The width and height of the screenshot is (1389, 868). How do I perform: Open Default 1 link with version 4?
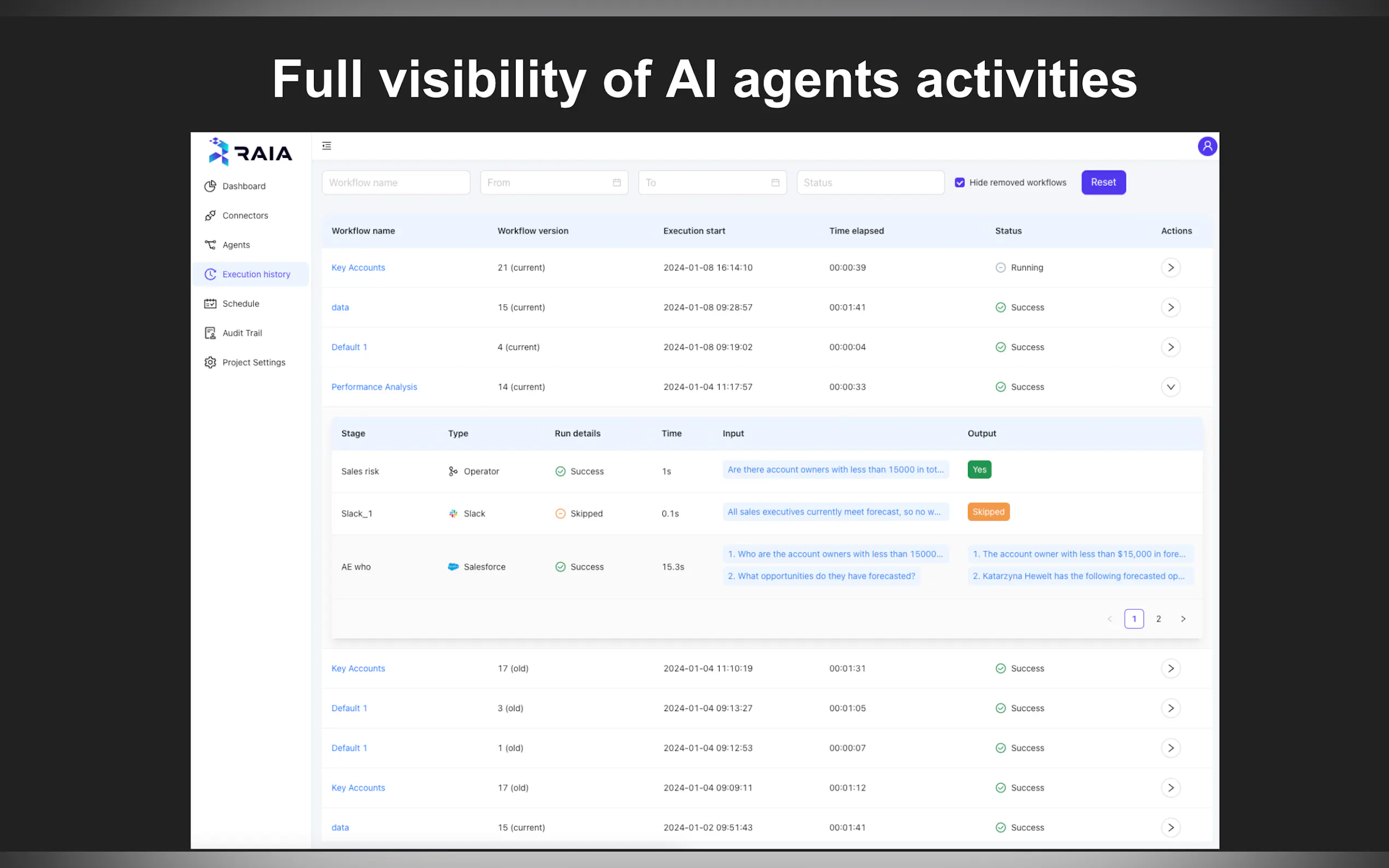[349, 347]
